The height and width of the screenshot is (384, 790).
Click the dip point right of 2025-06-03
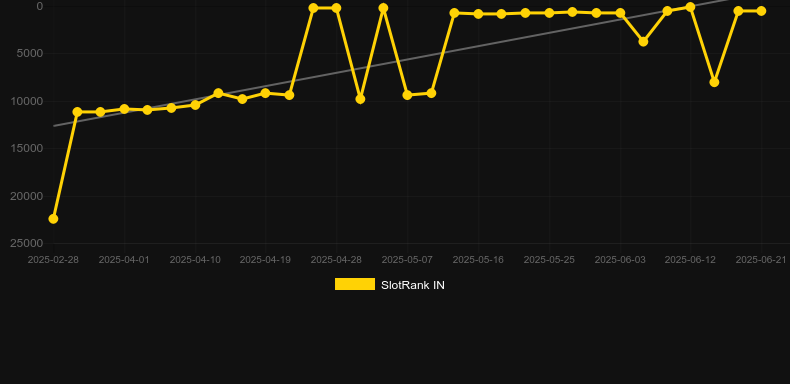coord(643,41)
